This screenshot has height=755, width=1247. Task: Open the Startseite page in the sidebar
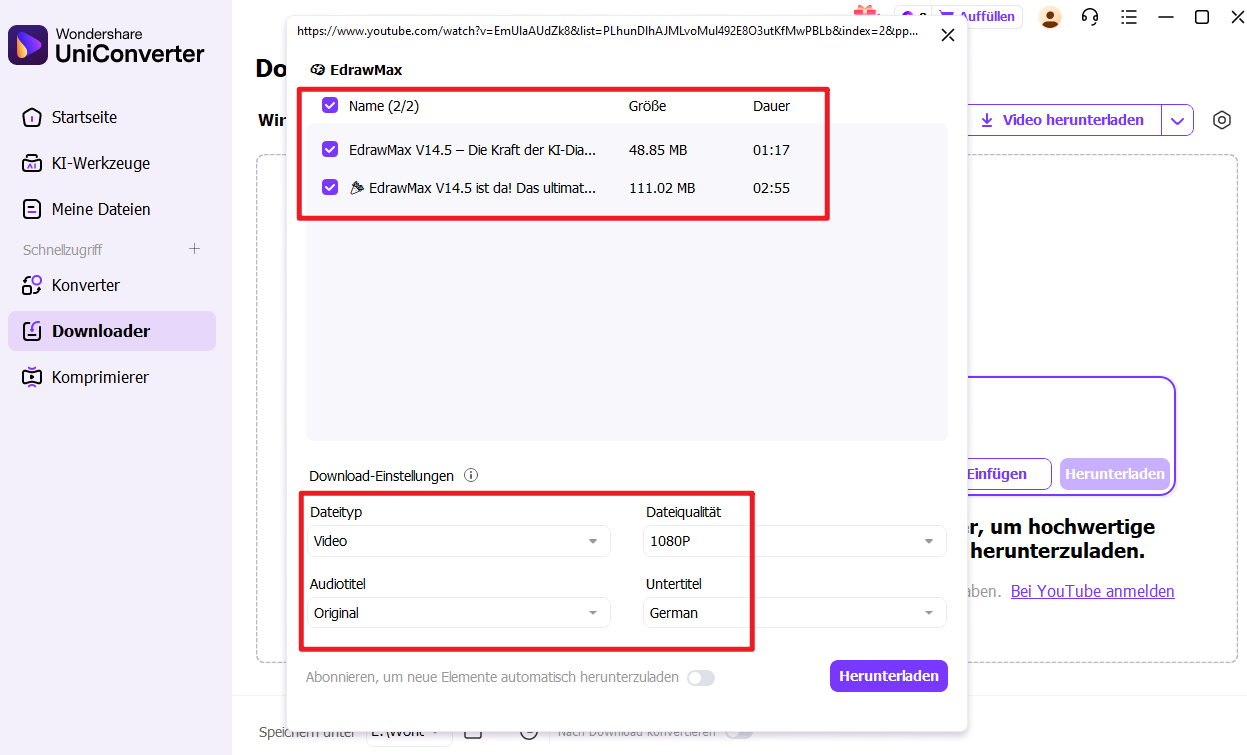(x=87, y=117)
